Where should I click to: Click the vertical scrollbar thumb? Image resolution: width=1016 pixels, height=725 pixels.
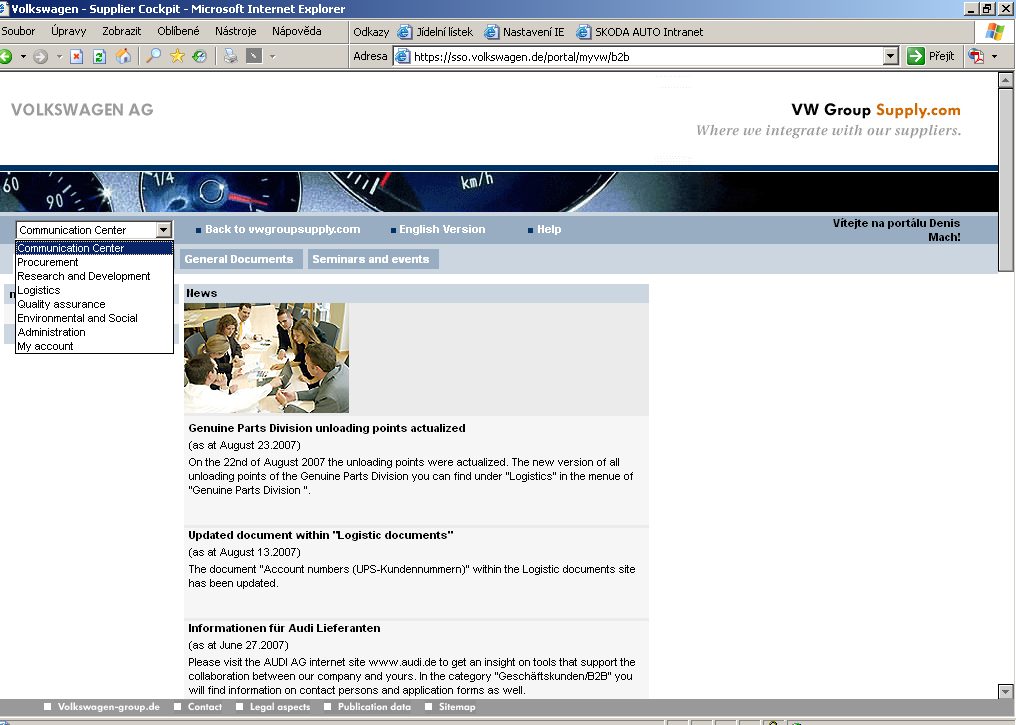[x=1006, y=180]
